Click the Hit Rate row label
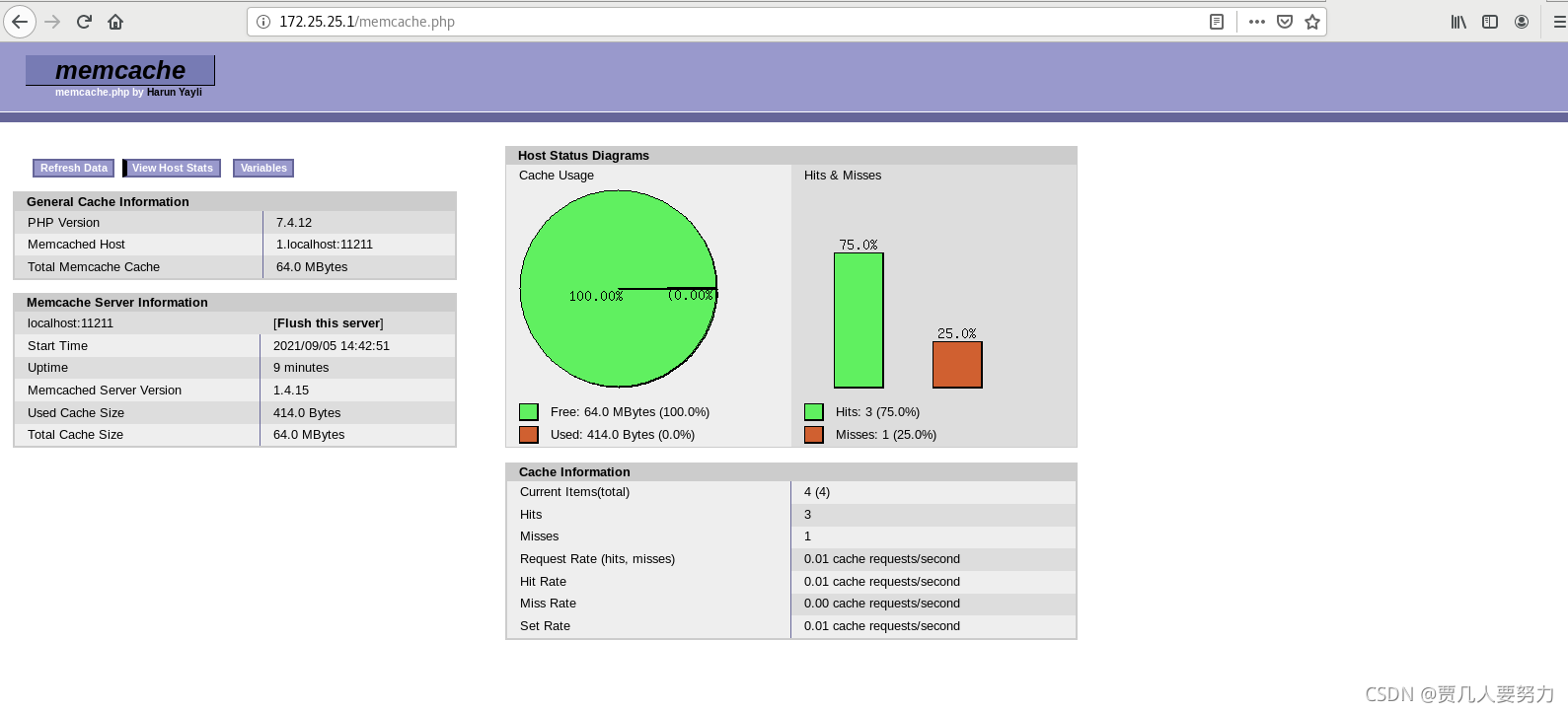 [x=543, y=582]
